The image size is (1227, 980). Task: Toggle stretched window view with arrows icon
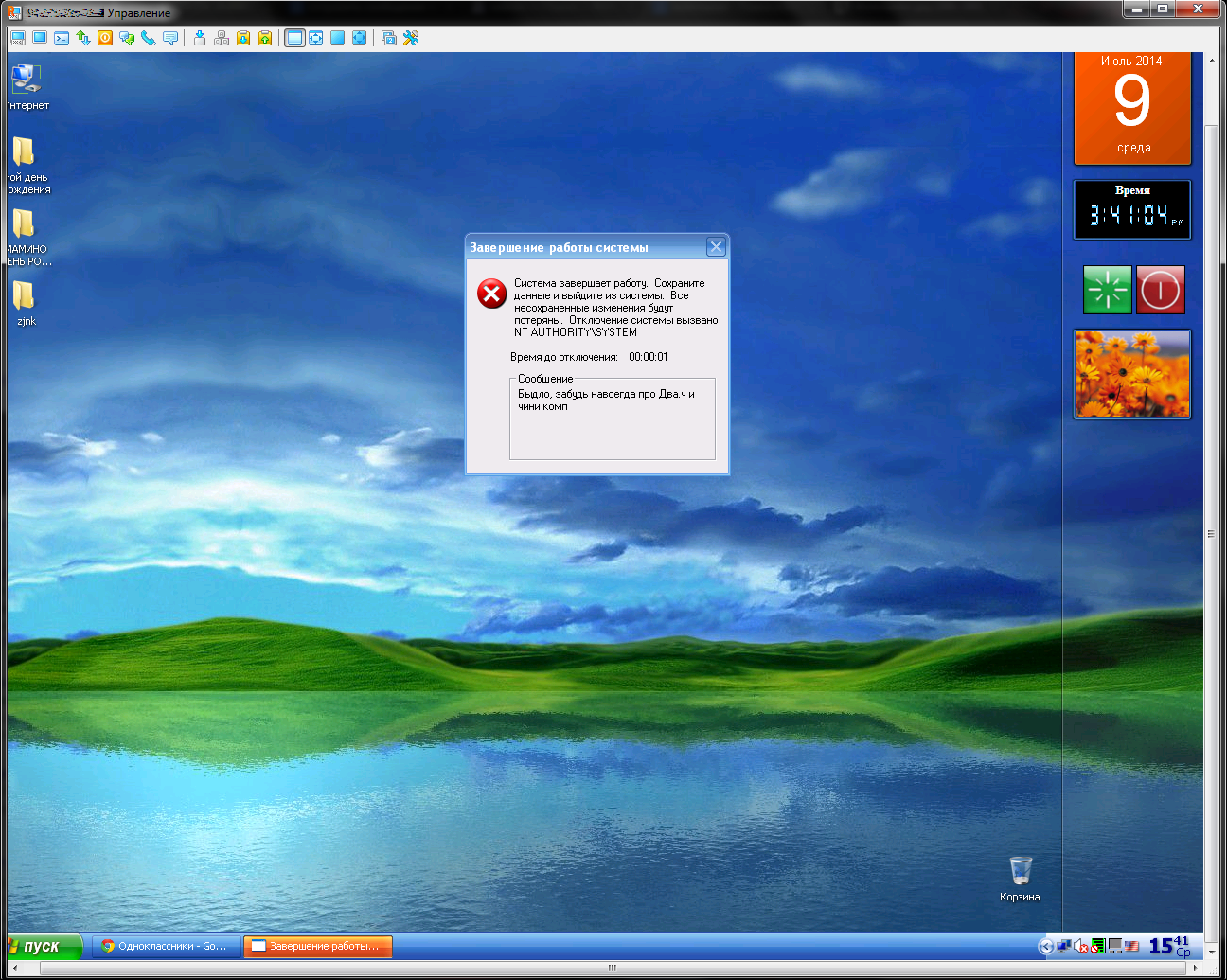[316, 38]
